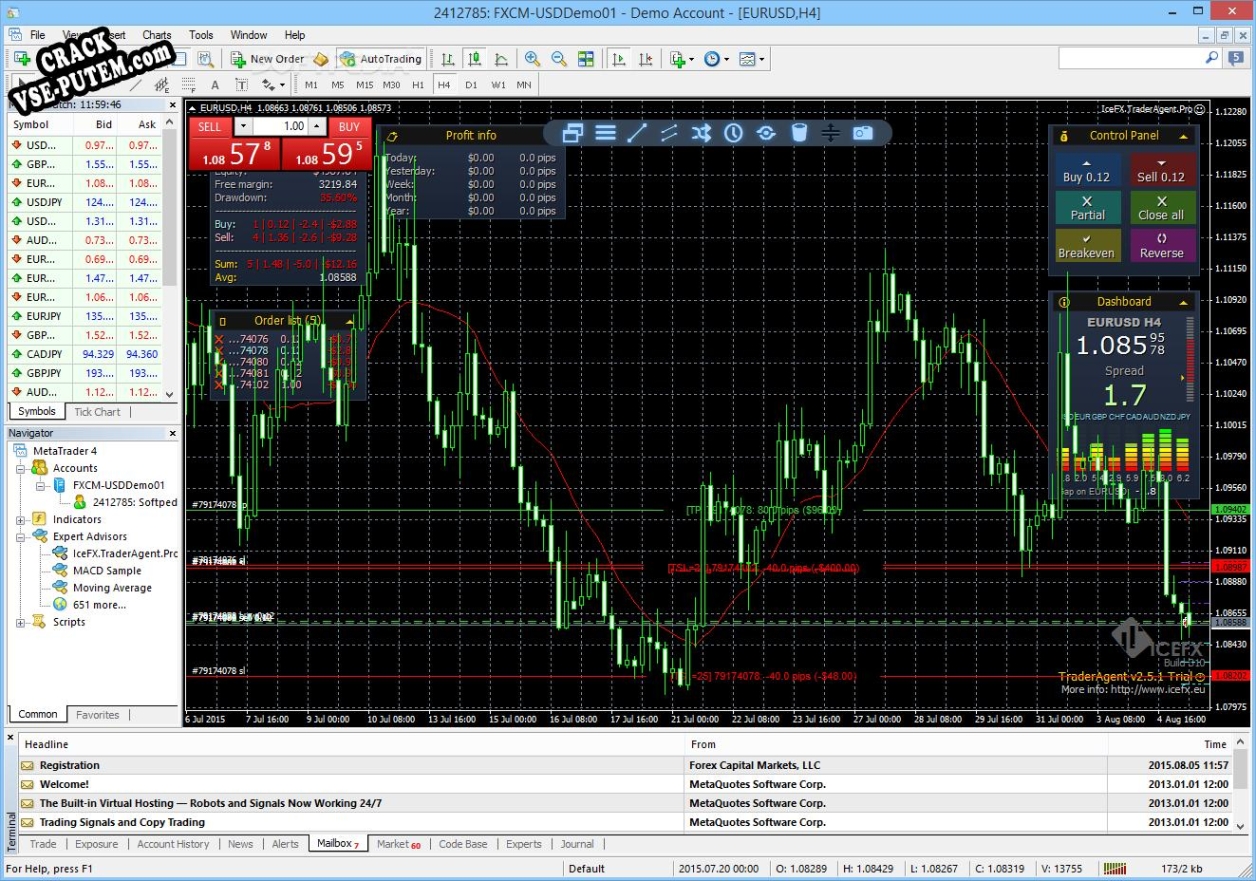Click the shuffle arrows icon in chart toolbar
This screenshot has width=1256, height=881.
701,133
